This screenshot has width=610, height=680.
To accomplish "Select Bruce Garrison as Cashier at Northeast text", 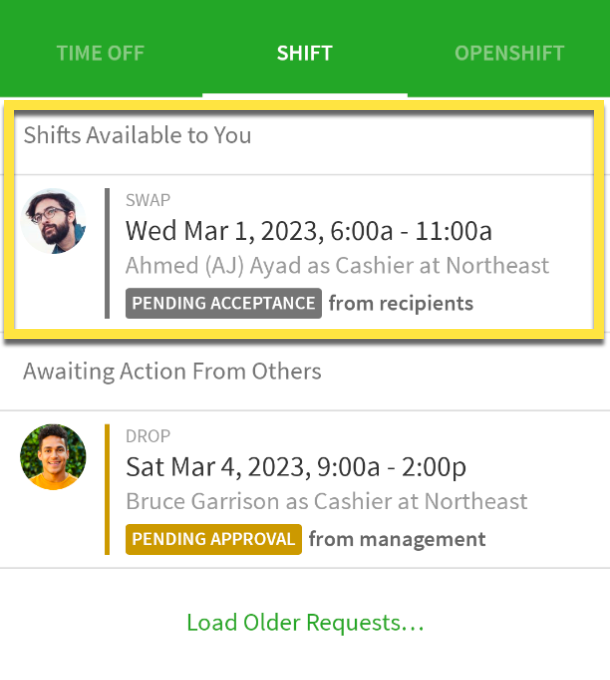I will (x=326, y=501).
